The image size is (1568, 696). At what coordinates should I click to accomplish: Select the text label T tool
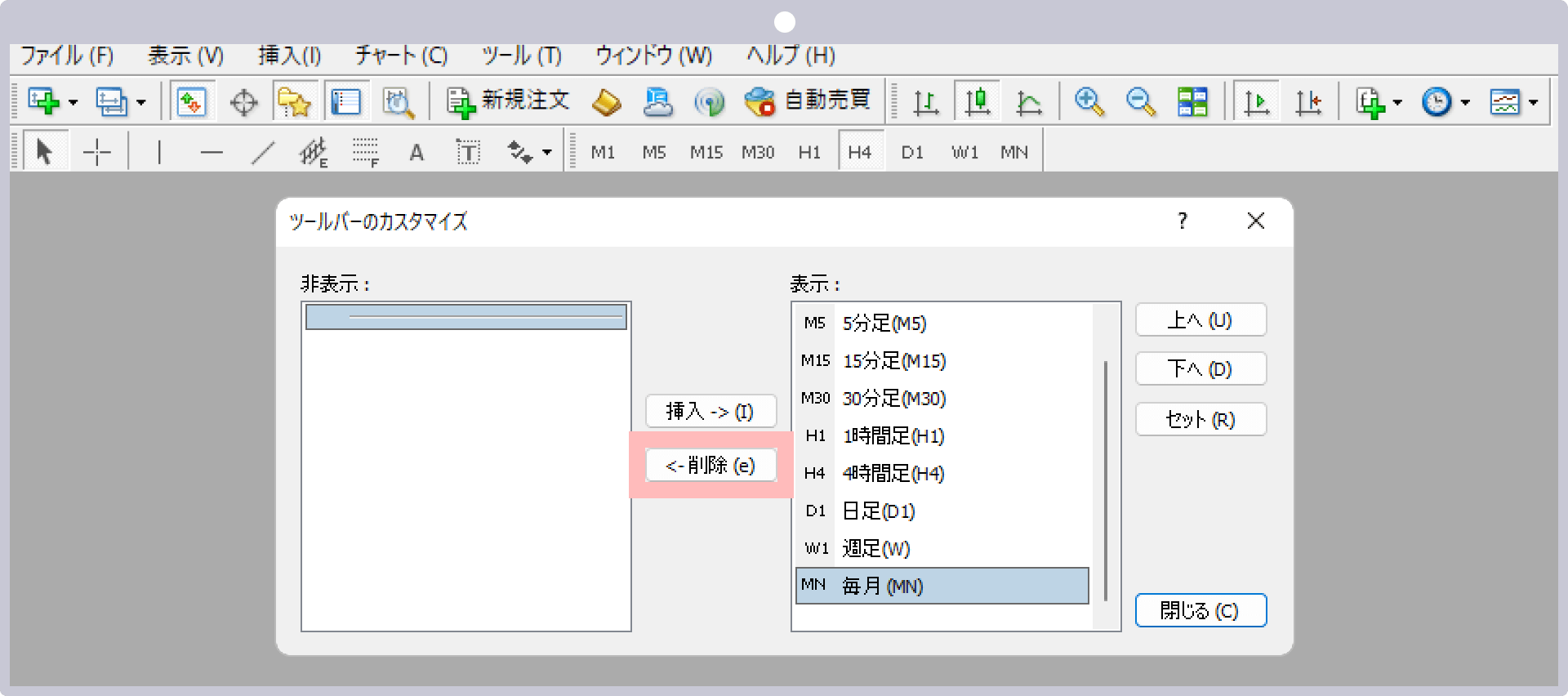tap(468, 152)
